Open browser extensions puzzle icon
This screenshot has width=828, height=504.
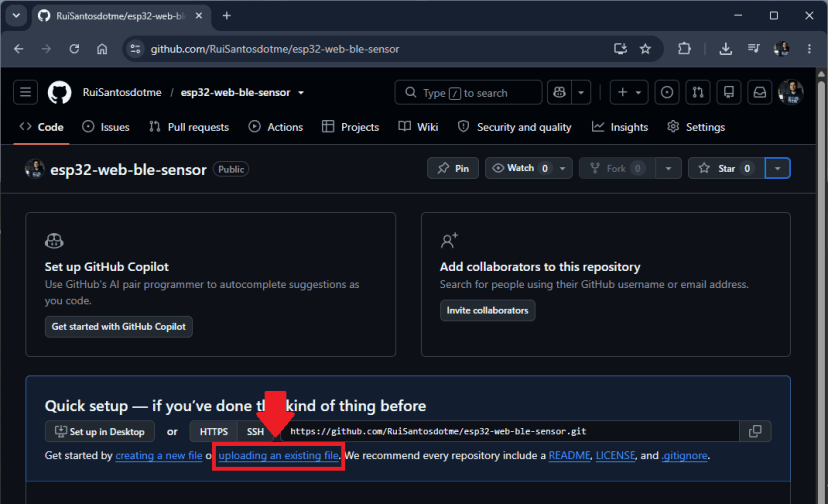(684, 49)
